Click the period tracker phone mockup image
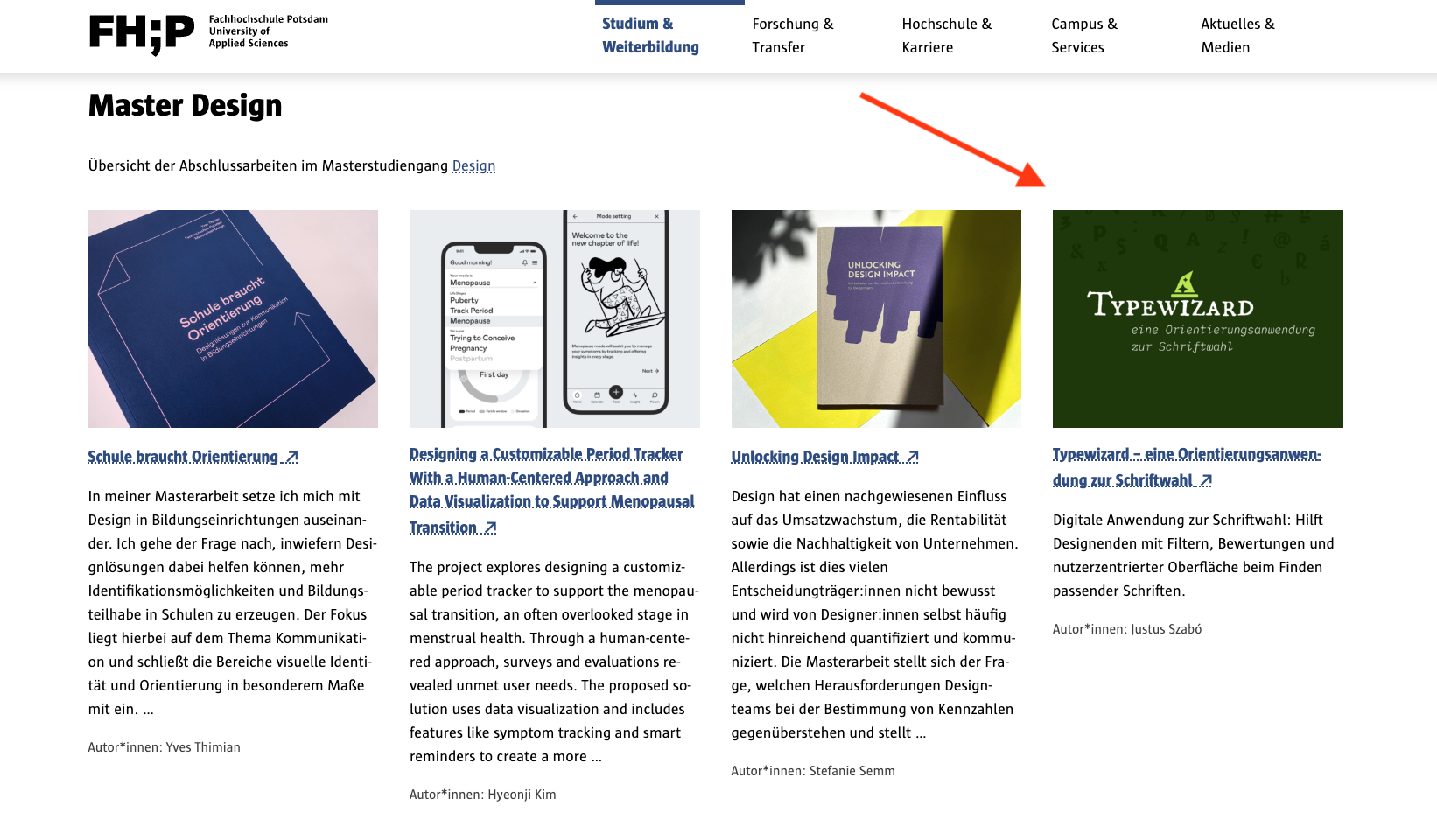The height and width of the screenshot is (840, 1437). click(x=555, y=318)
